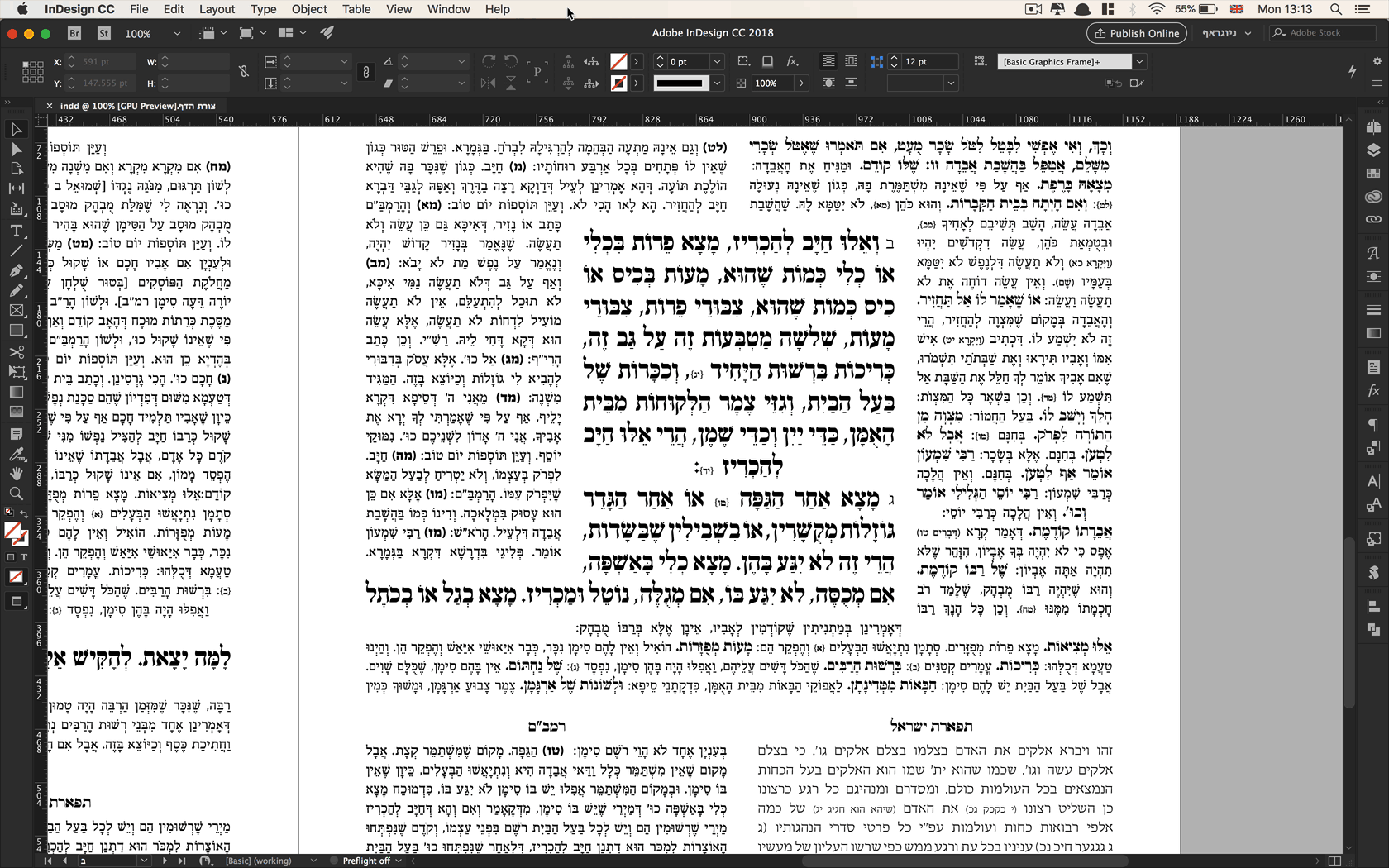Select the Type tool

16,230
